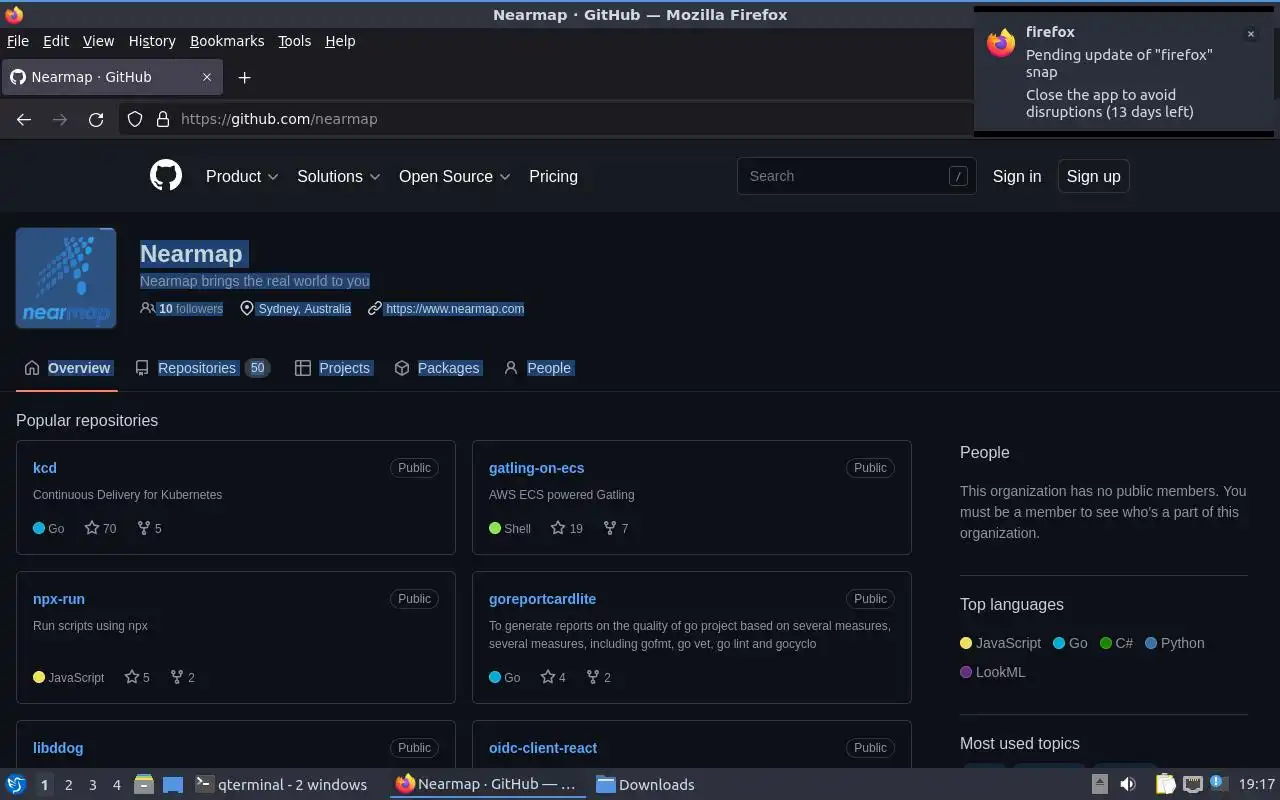The image size is (1280, 800).
Task: Open the Bookmarks menu
Action: (227, 41)
